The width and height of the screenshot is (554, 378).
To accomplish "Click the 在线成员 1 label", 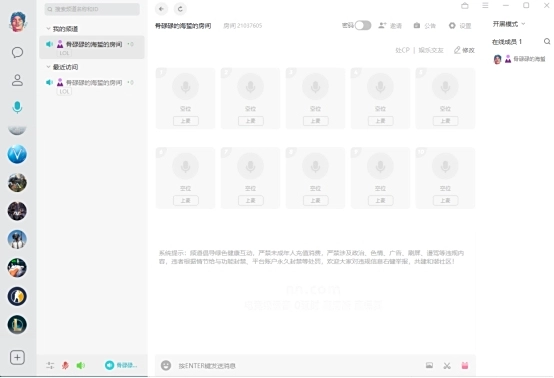I will [x=507, y=42].
